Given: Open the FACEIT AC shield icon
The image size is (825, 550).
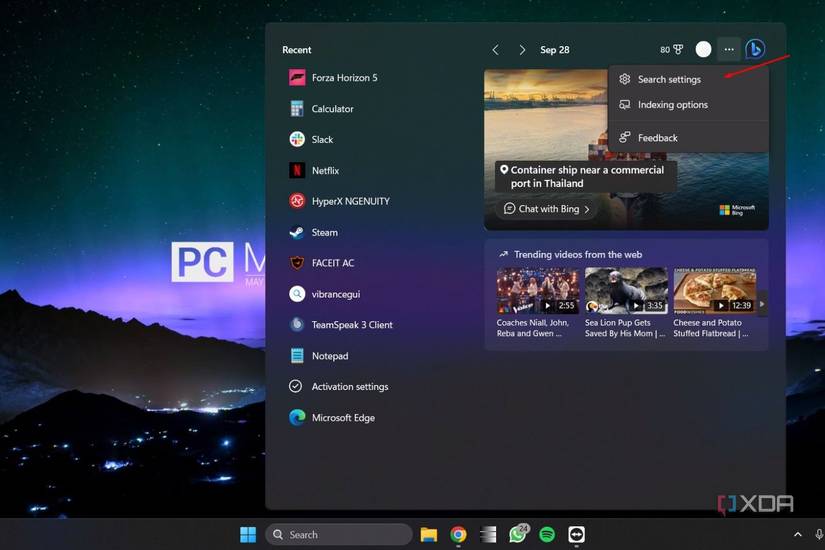Looking at the screenshot, I should tap(297, 263).
